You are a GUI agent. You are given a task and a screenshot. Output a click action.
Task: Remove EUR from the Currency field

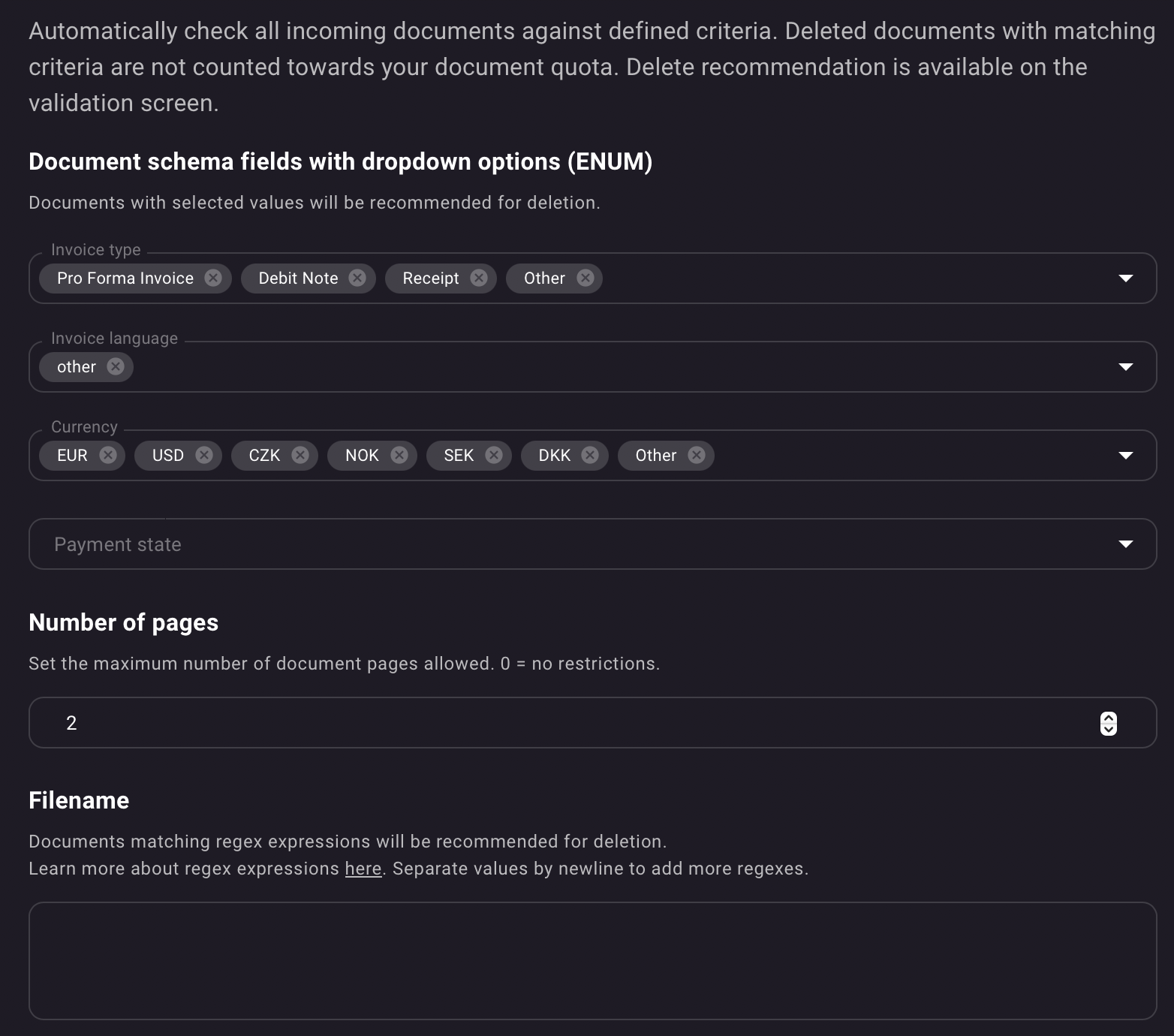tap(108, 455)
